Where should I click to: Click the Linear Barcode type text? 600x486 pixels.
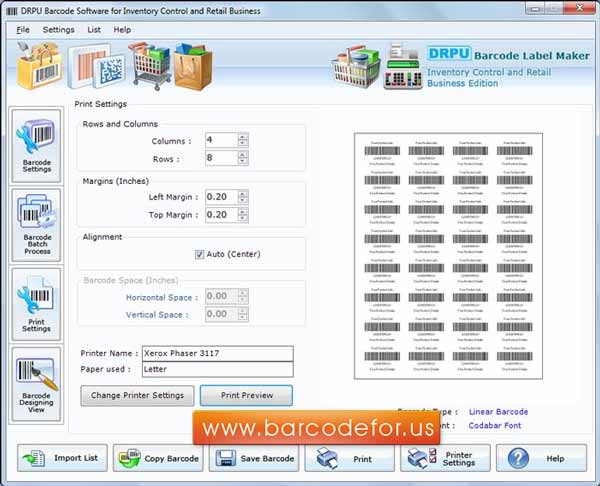(498, 412)
